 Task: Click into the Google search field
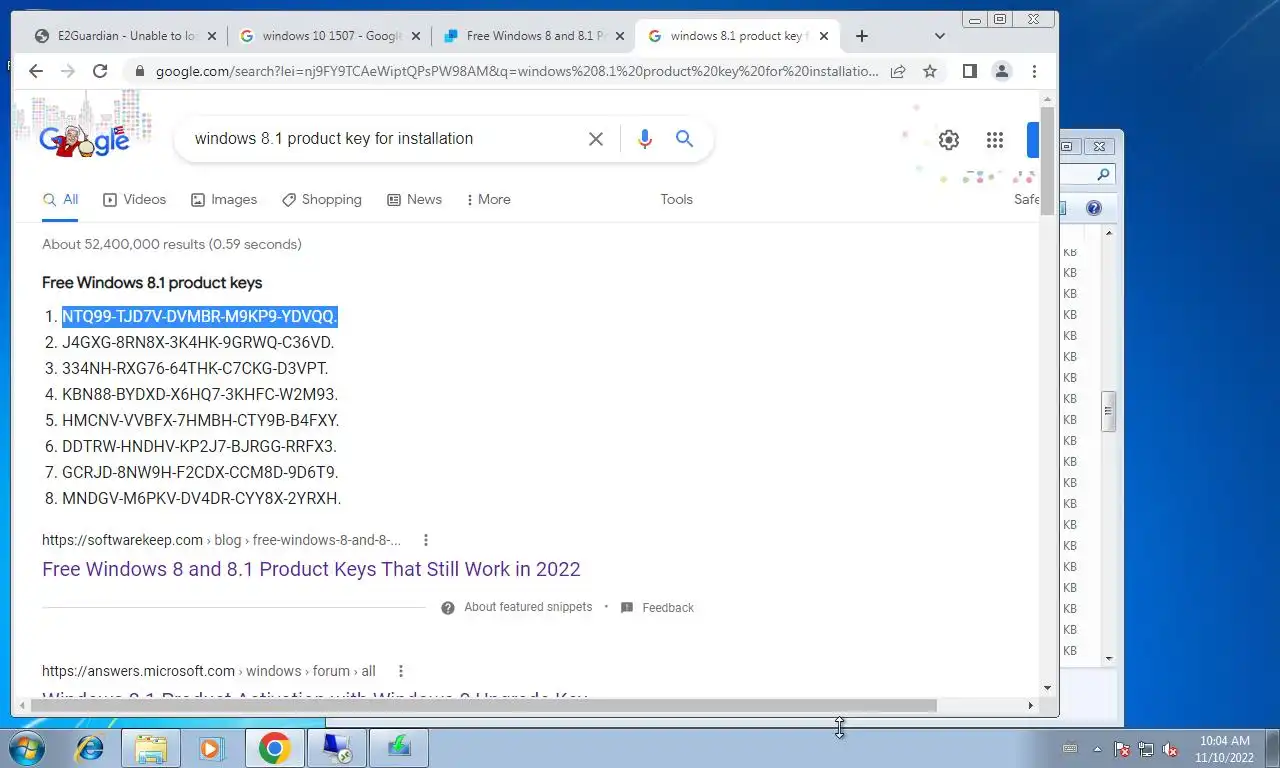coord(385,139)
